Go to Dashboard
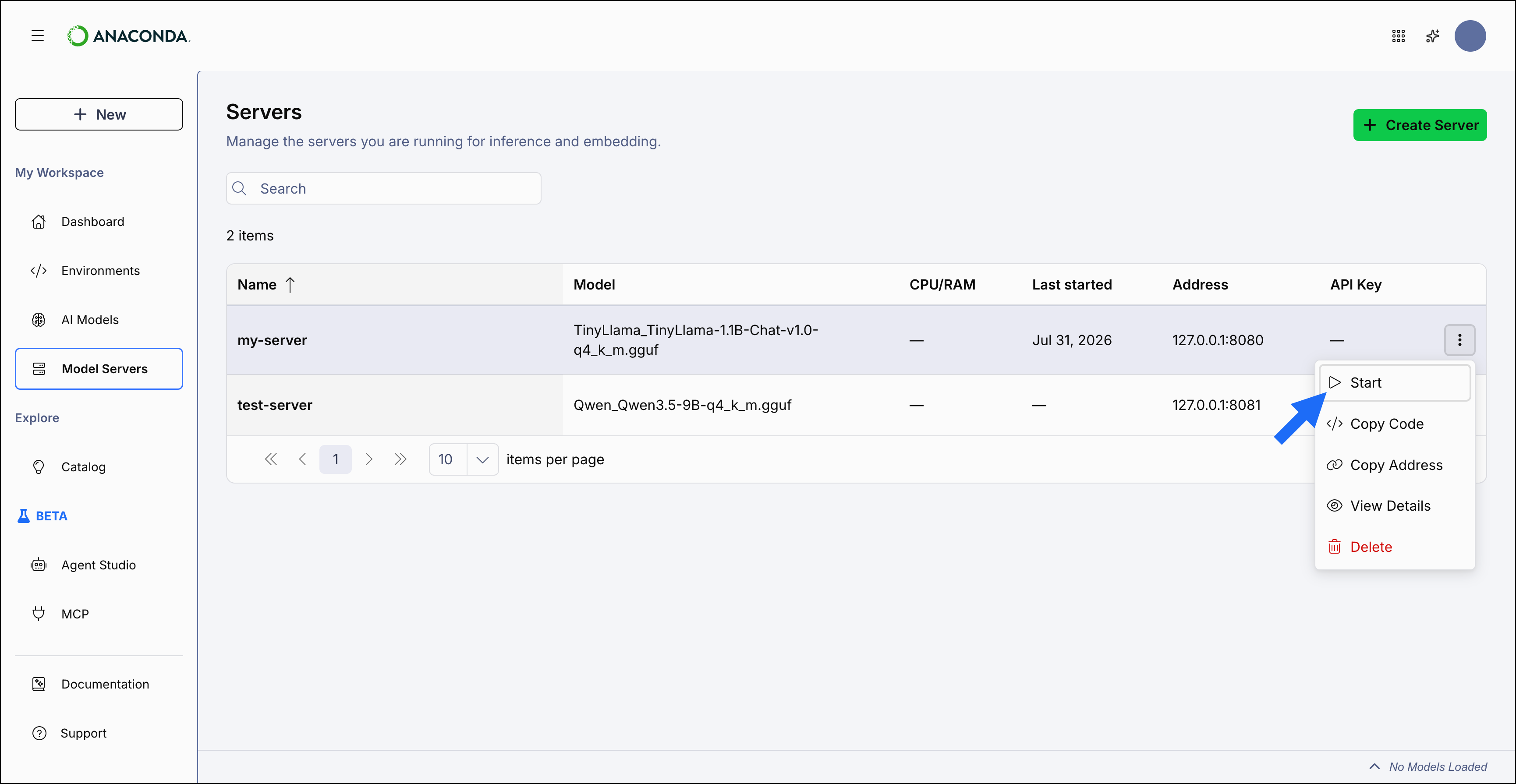The image size is (1516, 784). 99,222
